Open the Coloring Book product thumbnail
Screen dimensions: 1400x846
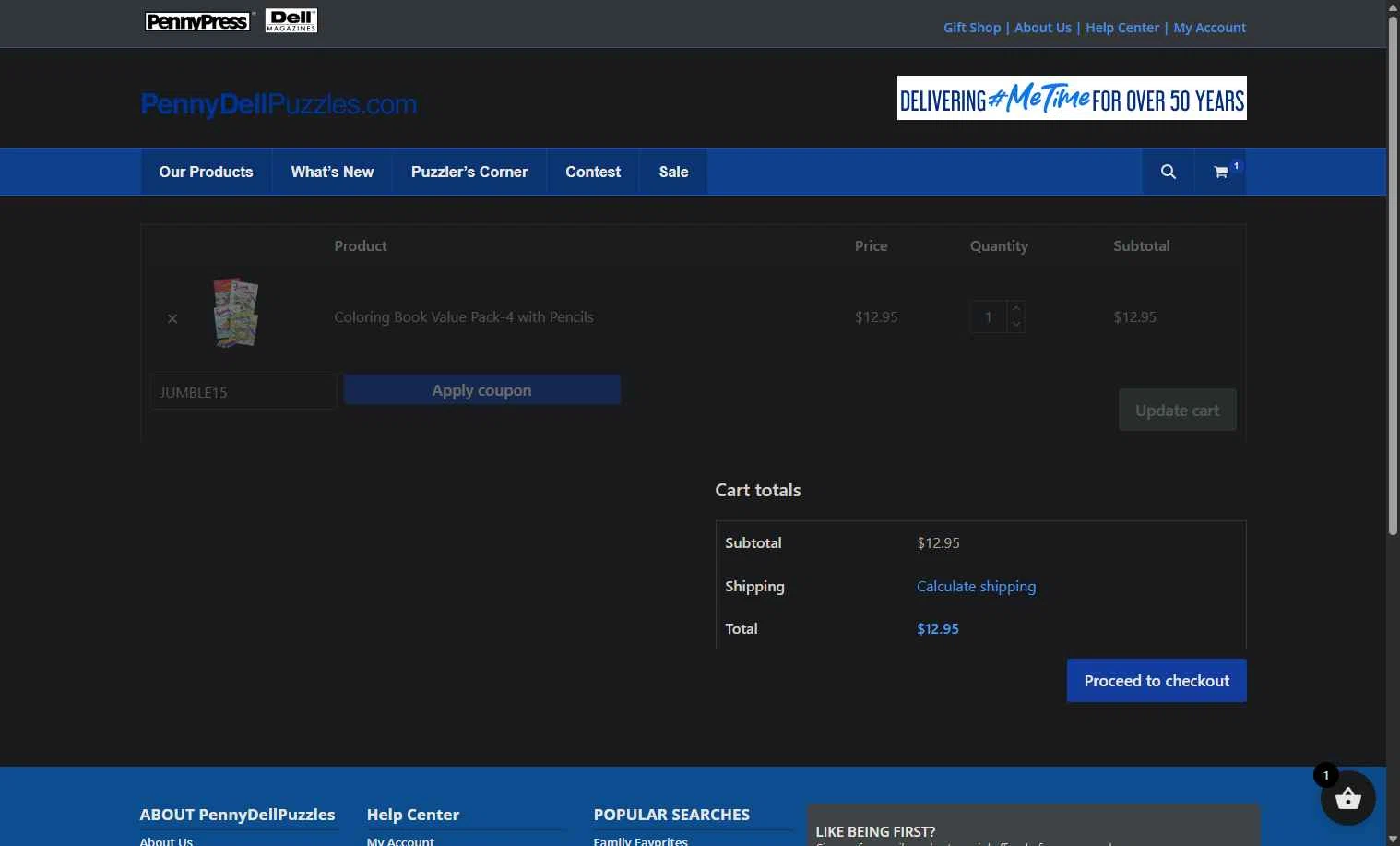pyautogui.click(x=236, y=313)
